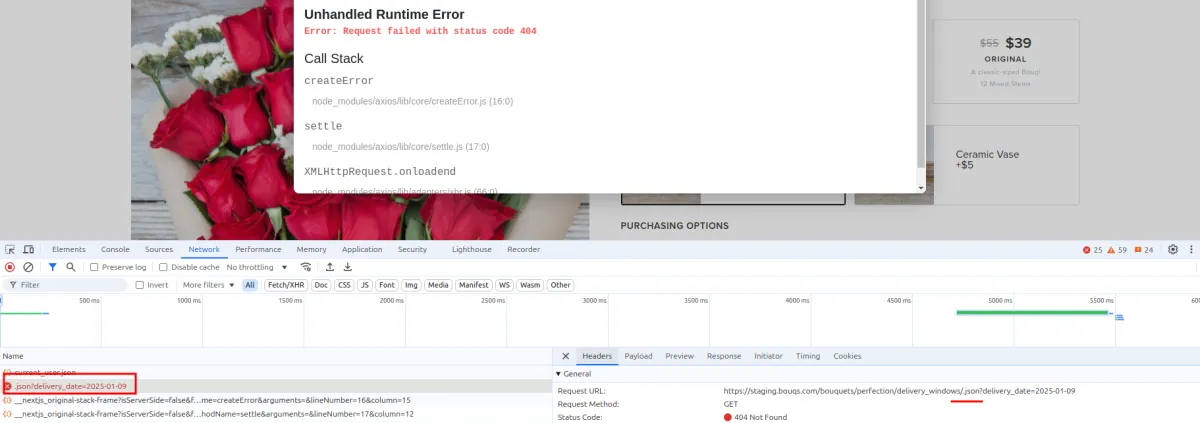
Task: Enable the Preserve log checkbox
Action: coord(94,267)
